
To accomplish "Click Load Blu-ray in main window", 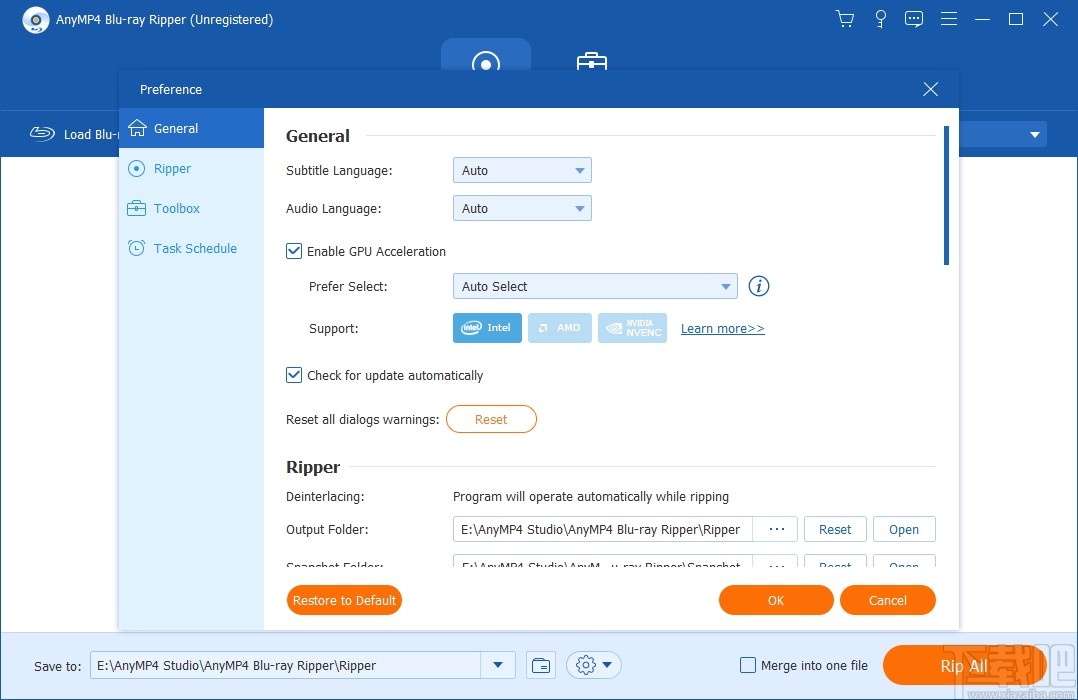I will [74, 134].
